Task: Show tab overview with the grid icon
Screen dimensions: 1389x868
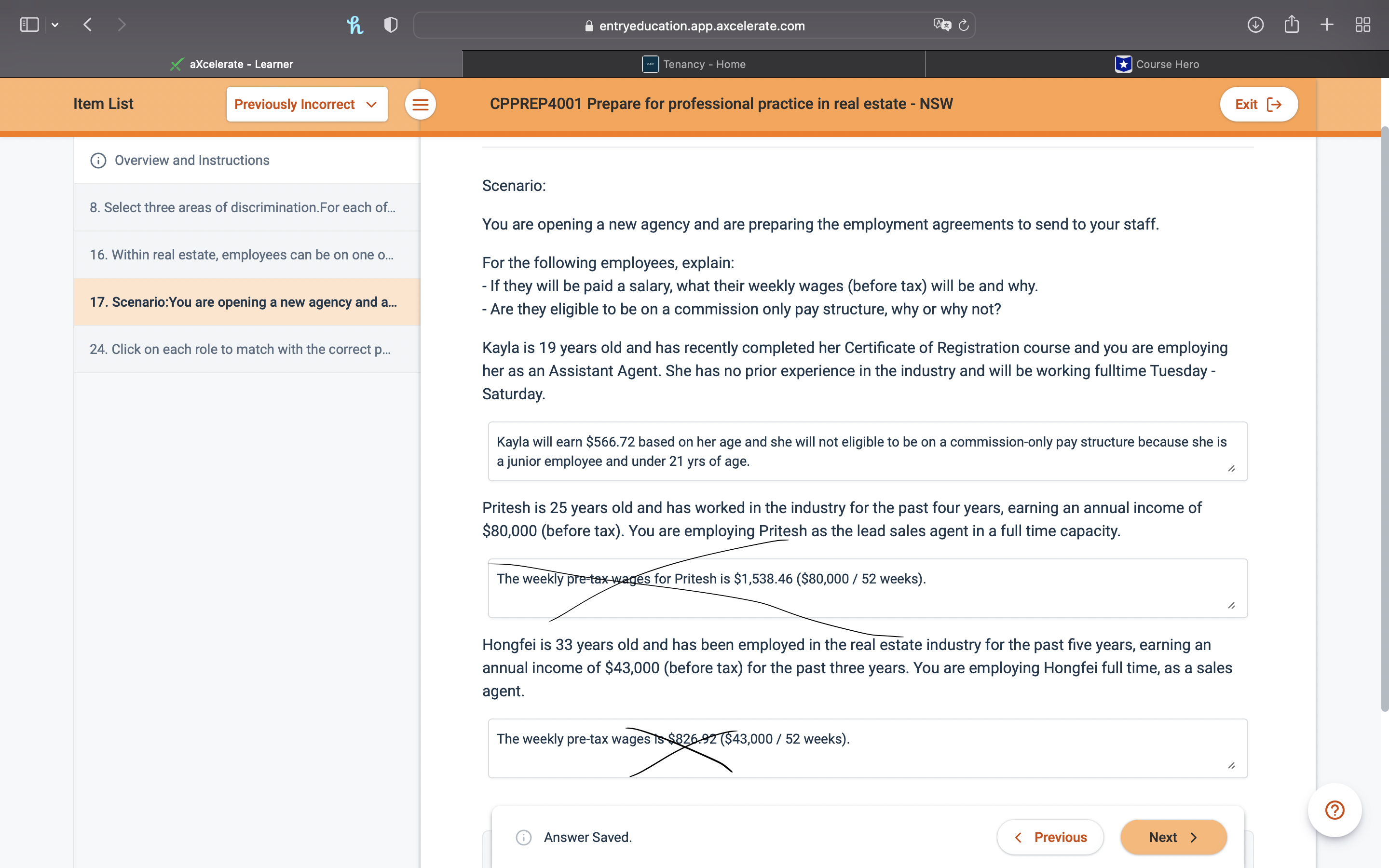Action: [1362, 25]
